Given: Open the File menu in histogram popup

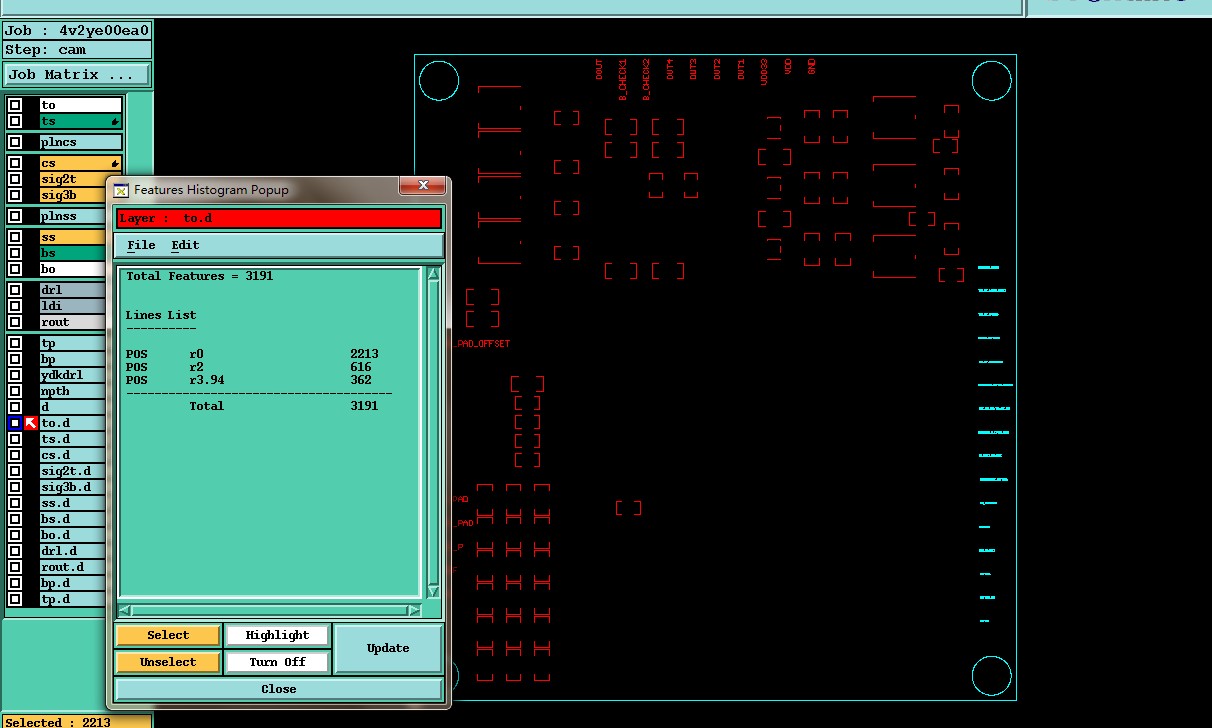Looking at the screenshot, I should click(141, 245).
